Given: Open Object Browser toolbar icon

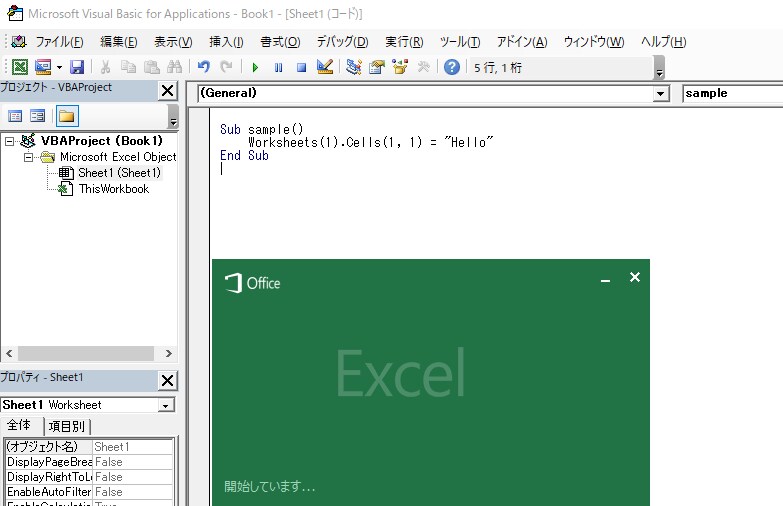Looking at the screenshot, I should pos(400,67).
